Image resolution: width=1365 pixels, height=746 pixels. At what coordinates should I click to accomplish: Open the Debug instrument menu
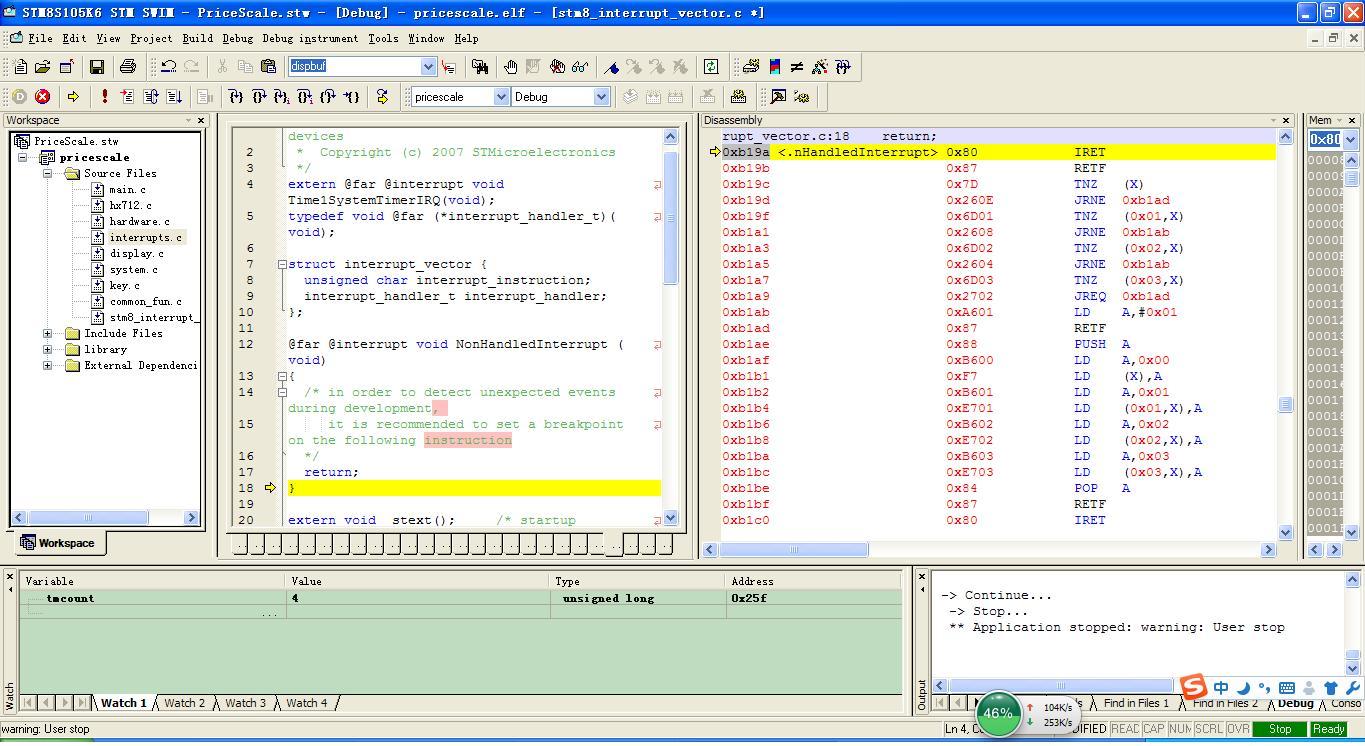tap(310, 38)
